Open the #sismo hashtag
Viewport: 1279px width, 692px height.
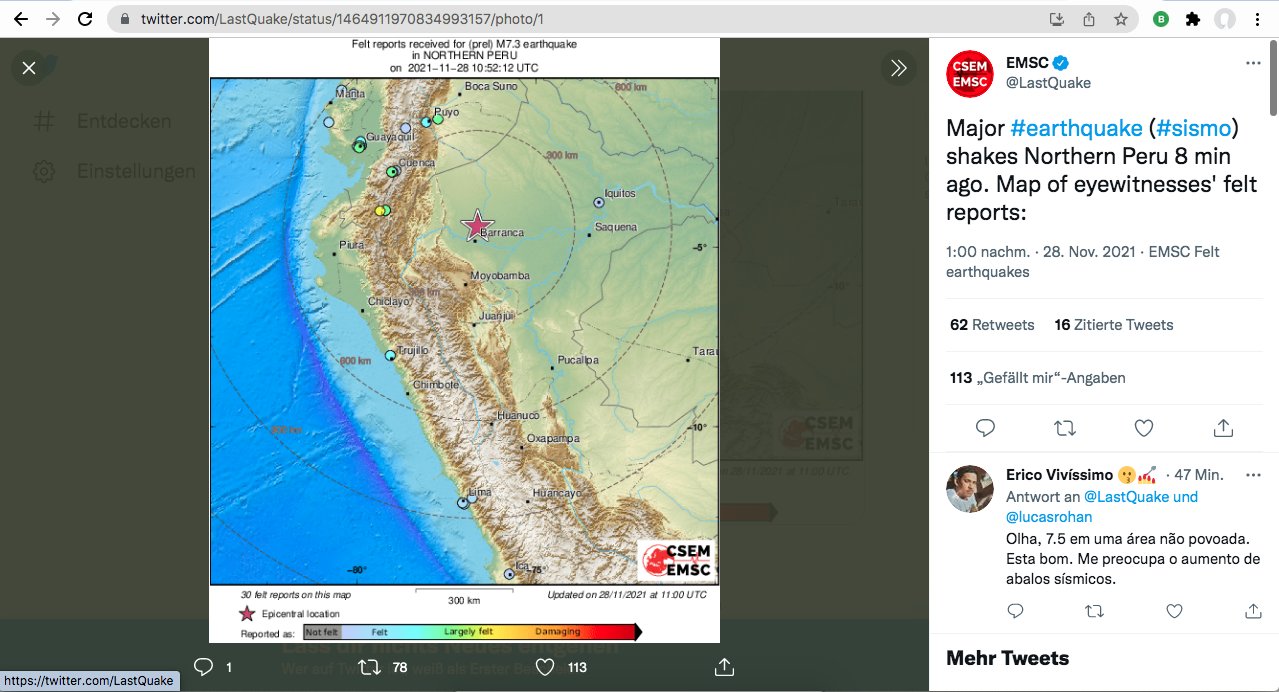(1193, 128)
